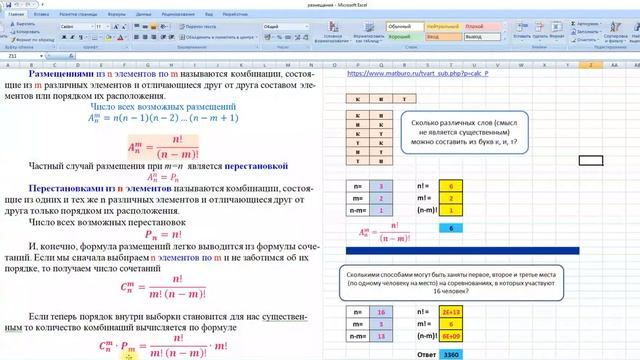Apply the Хороший cell style
The width and height of the screenshot is (640, 360).
(x=405, y=37)
